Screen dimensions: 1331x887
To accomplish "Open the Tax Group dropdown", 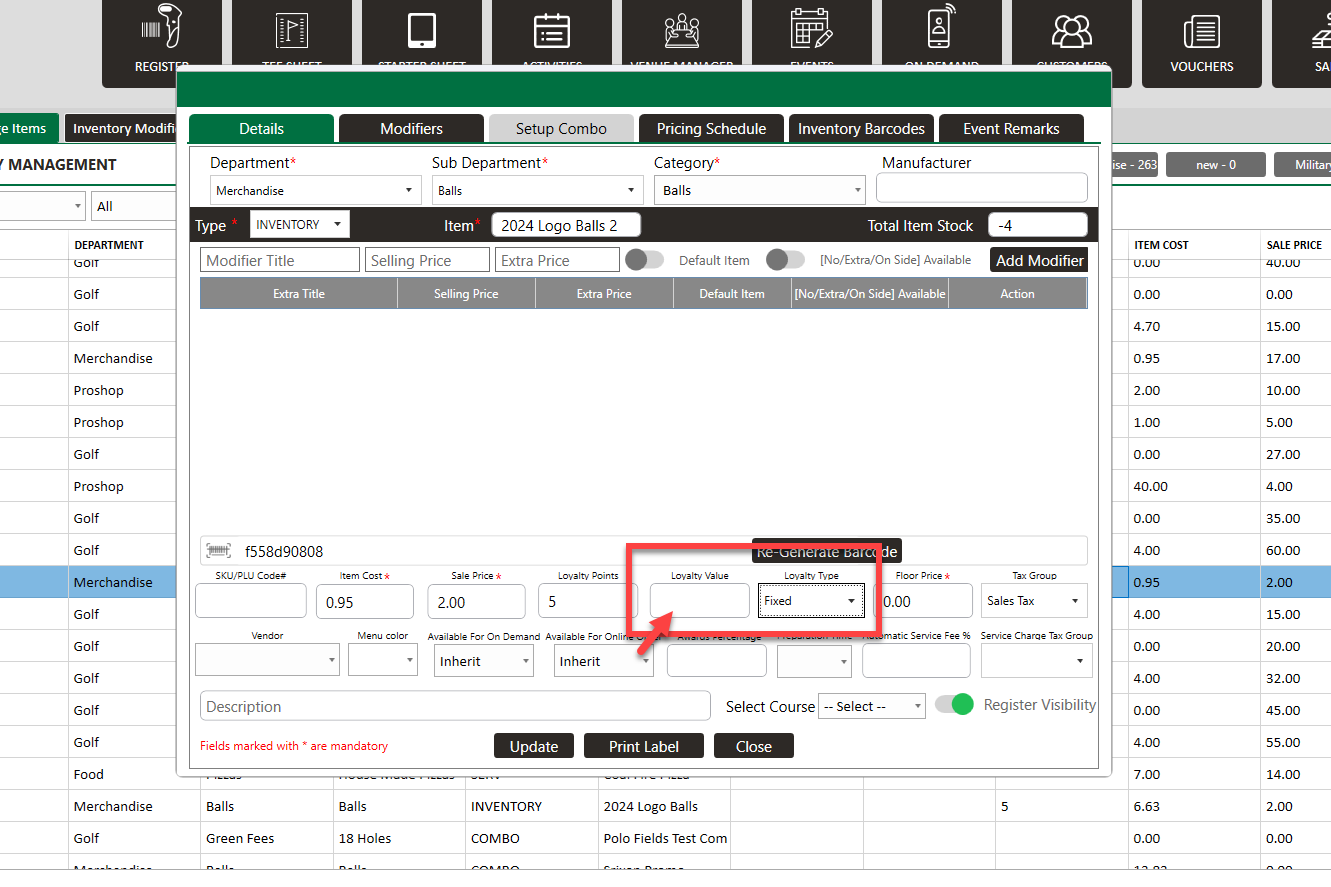I will (1034, 601).
